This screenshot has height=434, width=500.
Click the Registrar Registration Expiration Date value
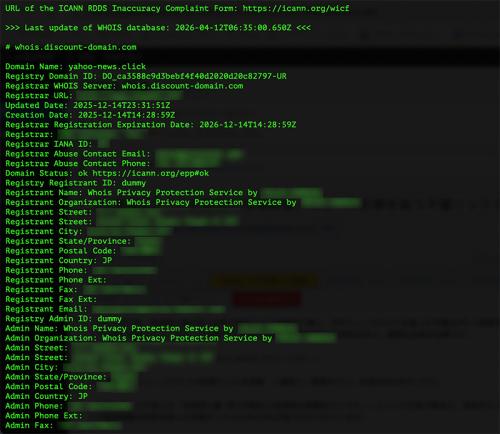coord(248,125)
